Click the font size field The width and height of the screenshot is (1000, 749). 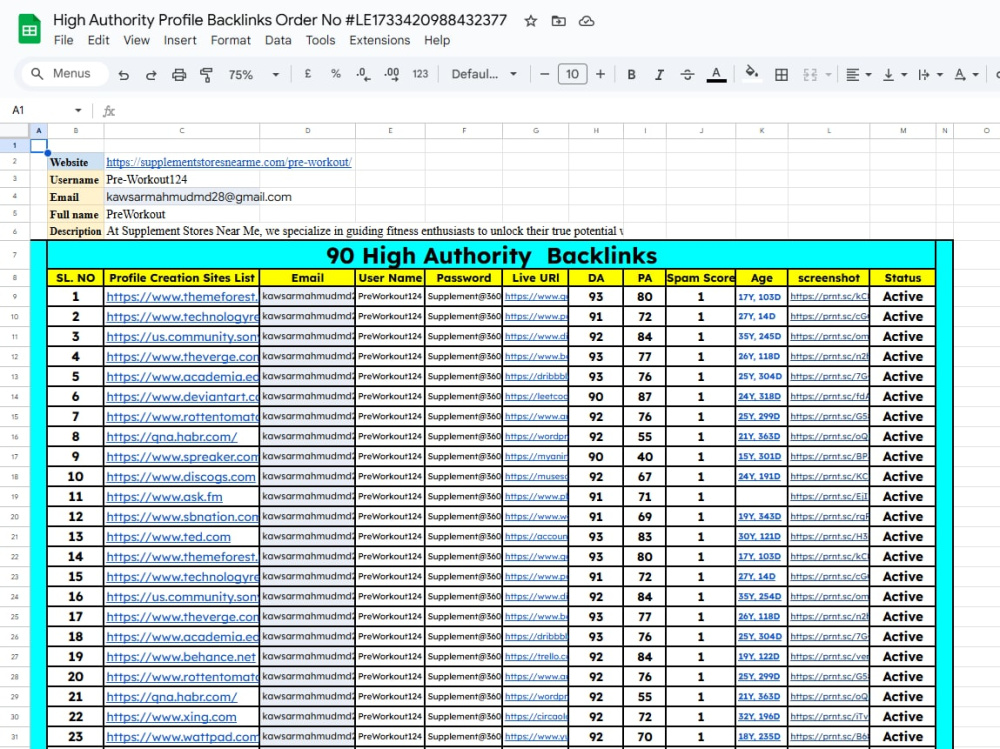coord(572,74)
